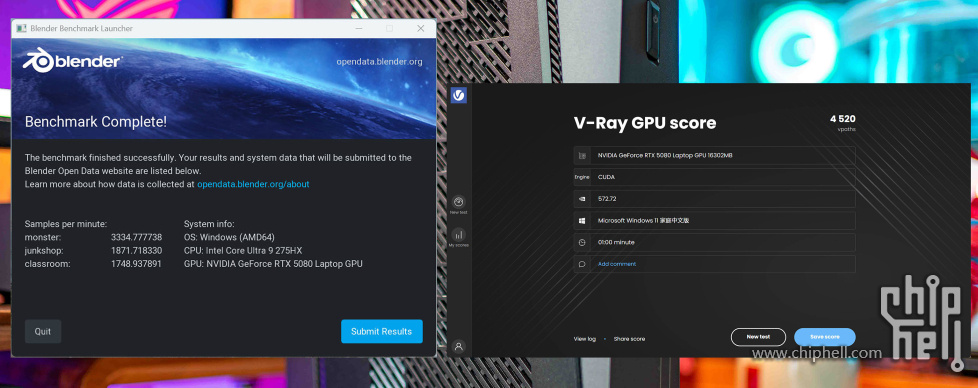The height and width of the screenshot is (388, 978).
Task: Click Share score in V-Ray
Action: tap(629, 339)
